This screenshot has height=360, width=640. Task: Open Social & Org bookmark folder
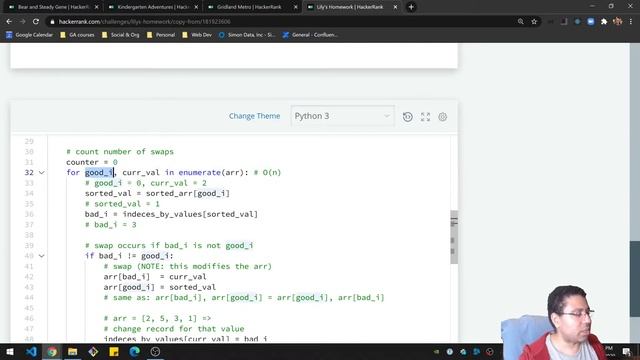(x=121, y=35)
